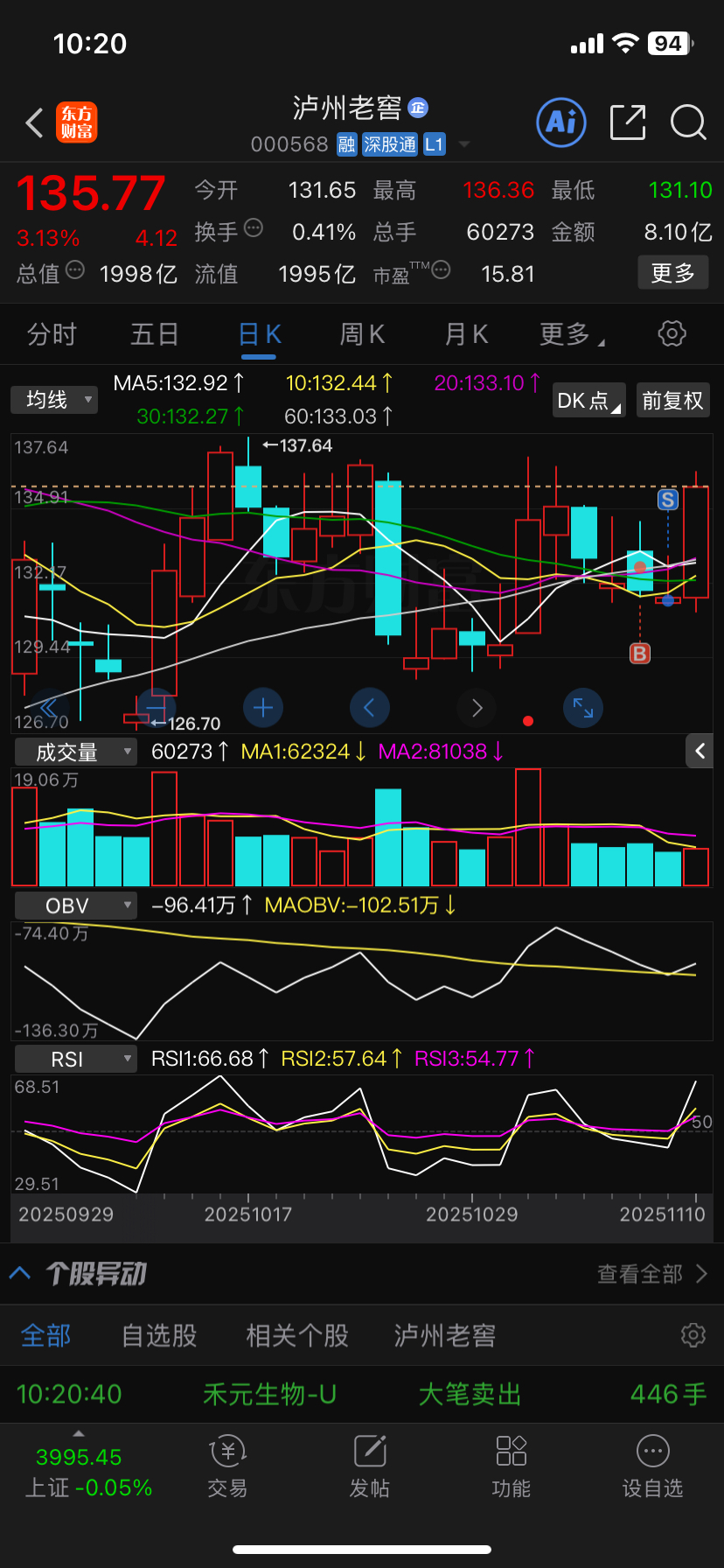Move chart left with arrow button
The width and height of the screenshot is (724, 1568).
pyautogui.click(x=369, y=707)
